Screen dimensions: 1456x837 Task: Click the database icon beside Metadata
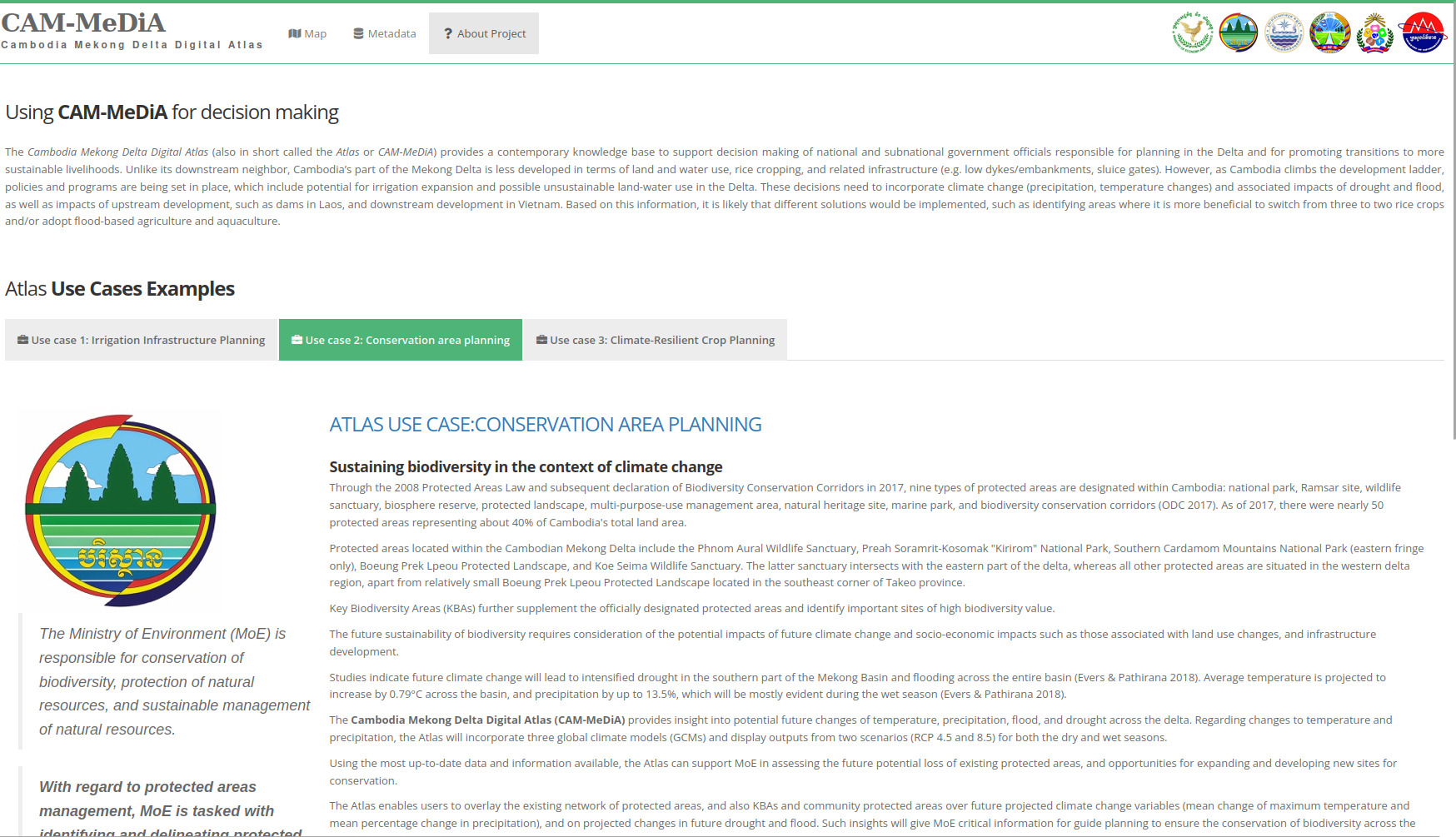358,33
